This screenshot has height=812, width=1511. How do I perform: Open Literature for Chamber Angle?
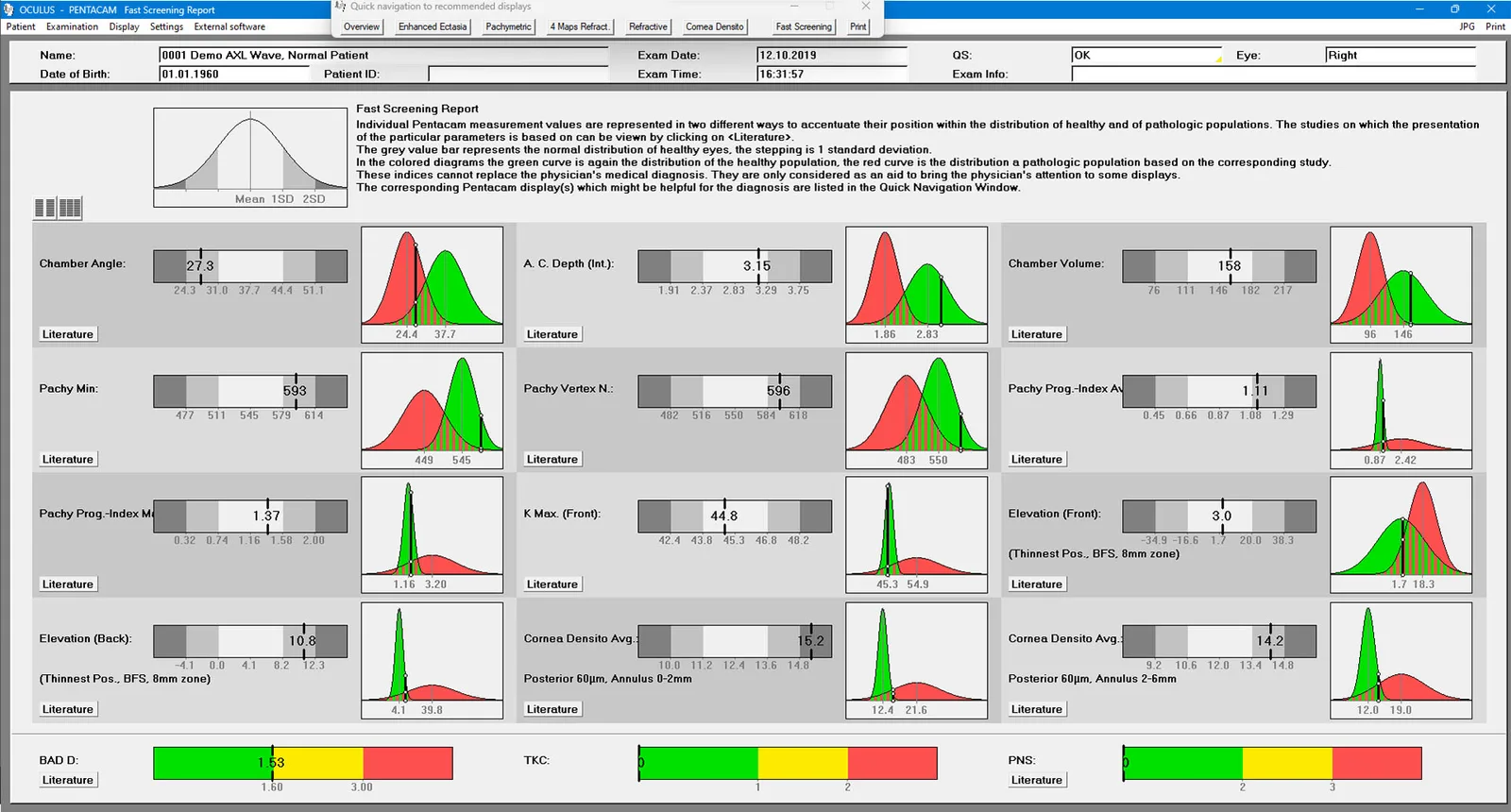tap(68, 334)
